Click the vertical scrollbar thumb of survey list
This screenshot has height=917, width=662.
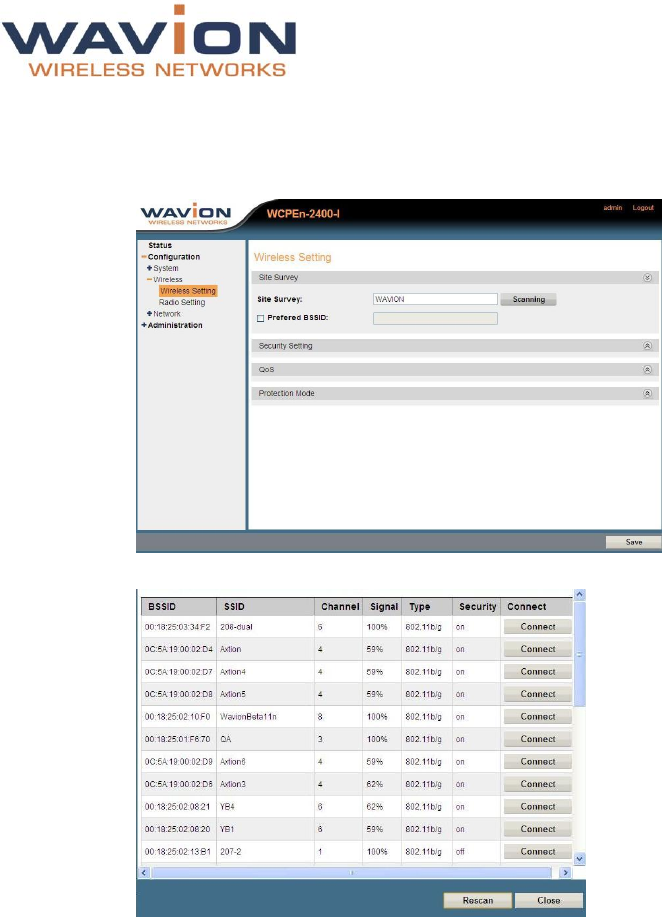(579, 654)
